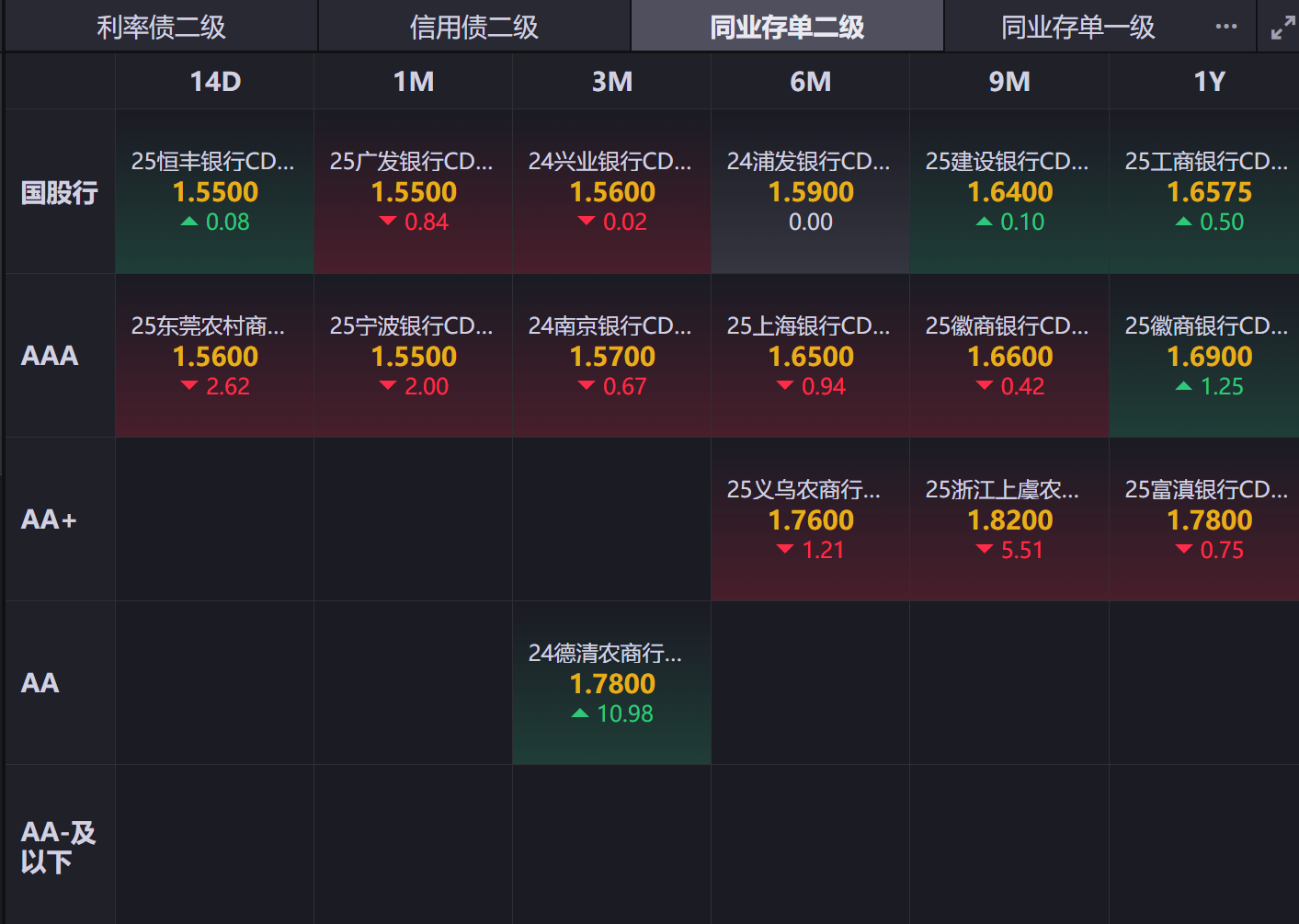Open 24德清农商行 cell at 1.7800
This screenshot has width=1299, height=924.
612,683
